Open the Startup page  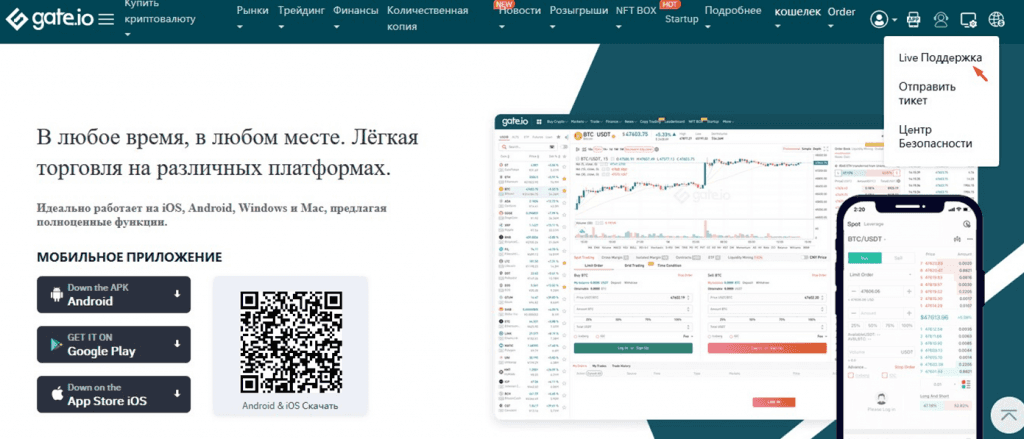(681, 19)
